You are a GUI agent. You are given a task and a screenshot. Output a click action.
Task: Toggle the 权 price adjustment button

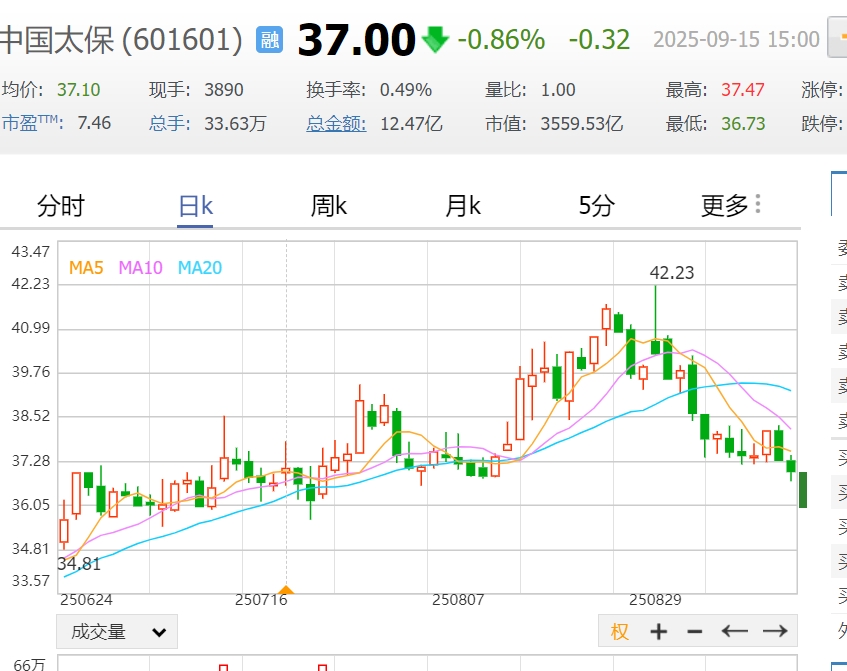coord(620,631)
